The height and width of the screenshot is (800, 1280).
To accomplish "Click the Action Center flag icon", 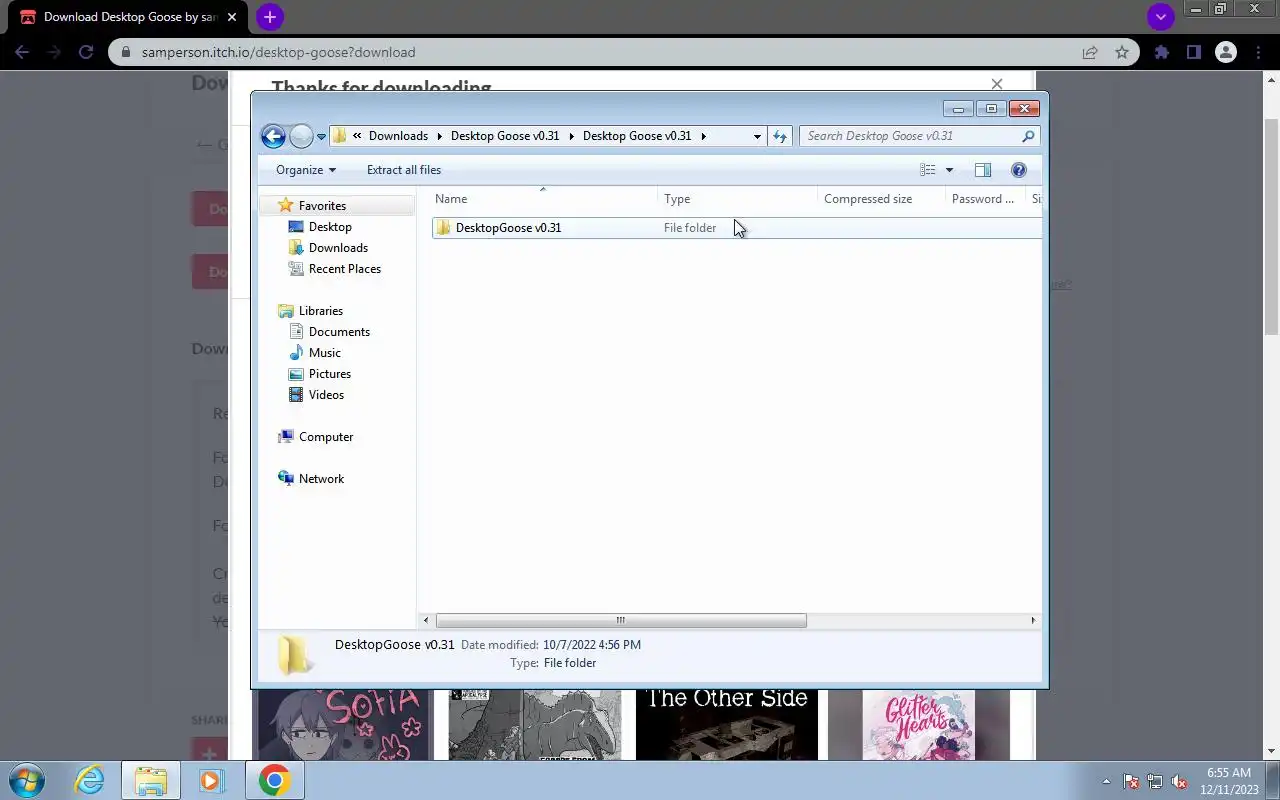I will pyautogui.click(x=1131, y=782).
